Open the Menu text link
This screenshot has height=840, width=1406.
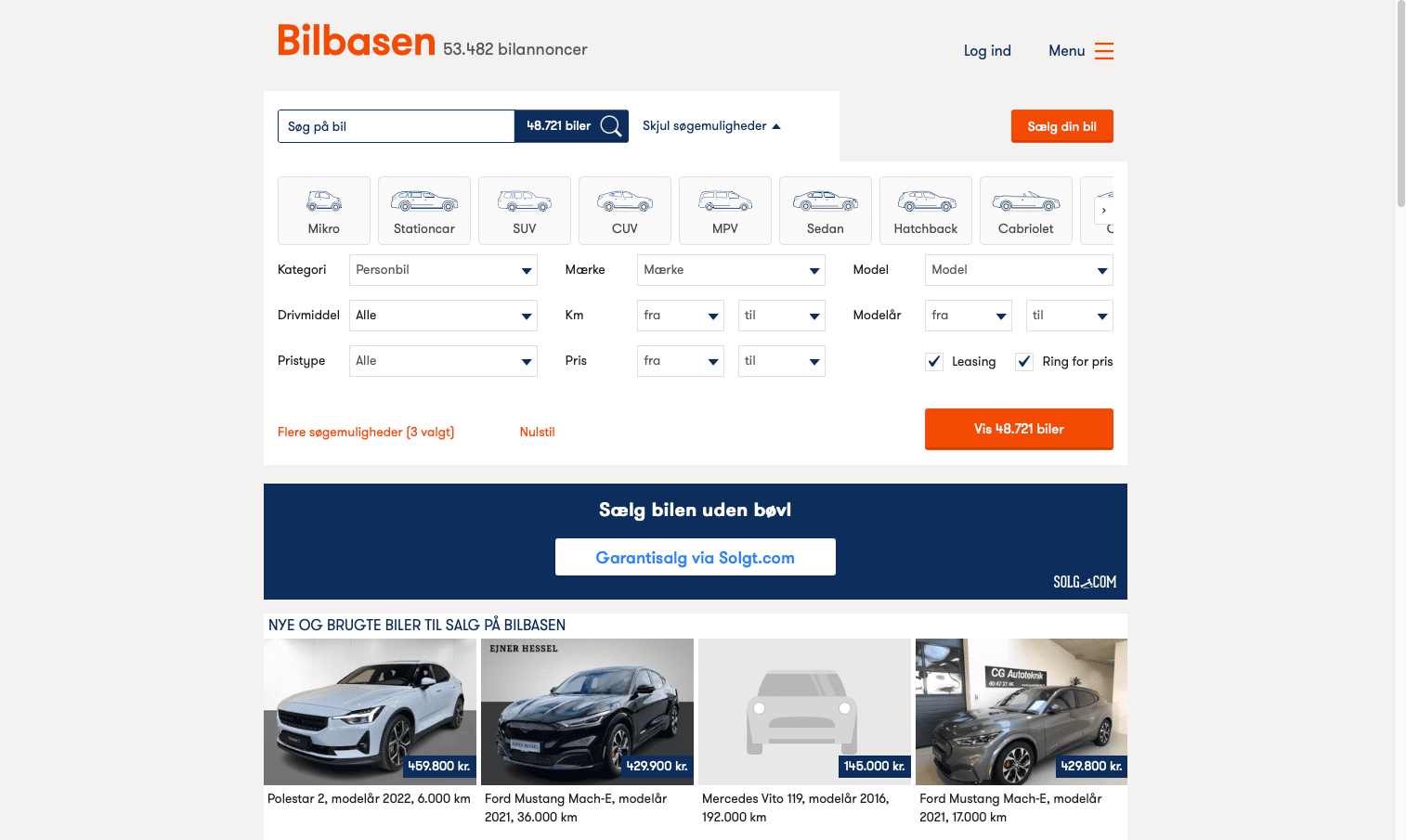[x=1066, y=51]
